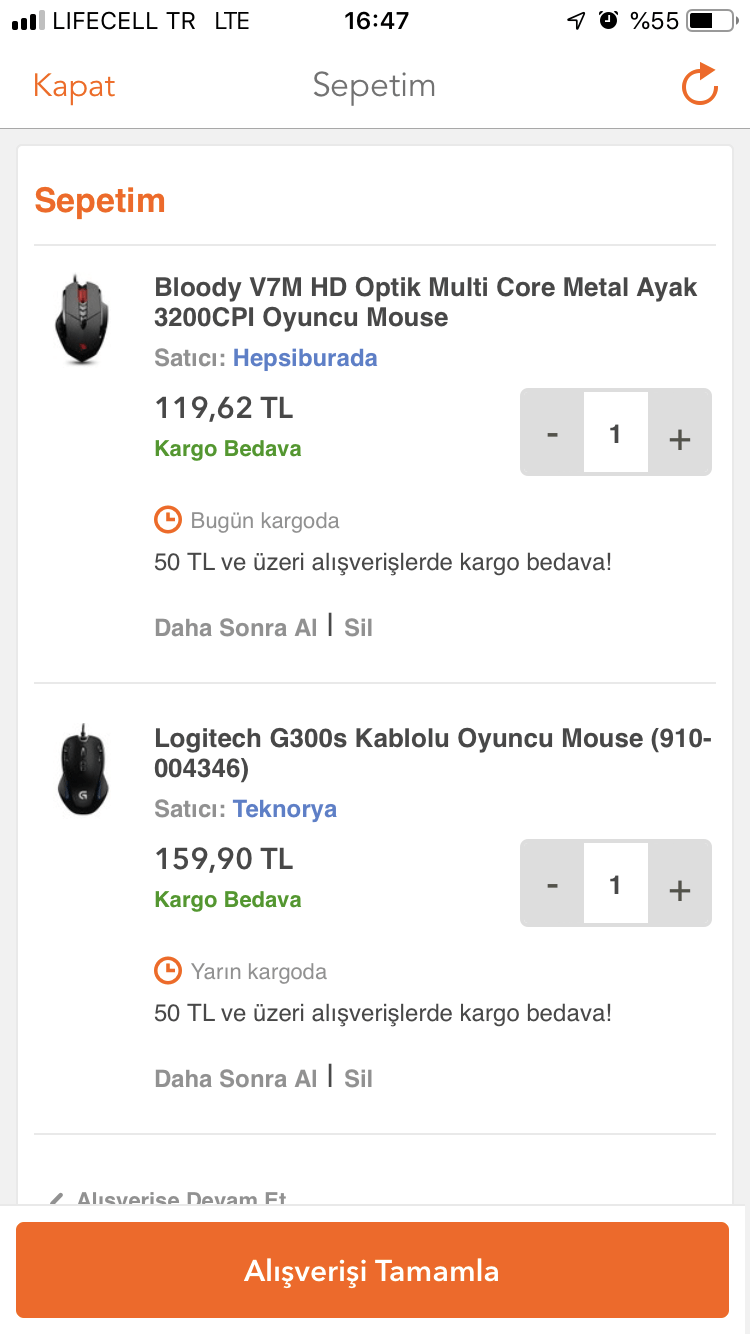Open the Hepsiburada seller link
The width and height of the screenshot is (750, 1334).
[x=305, y=358]
